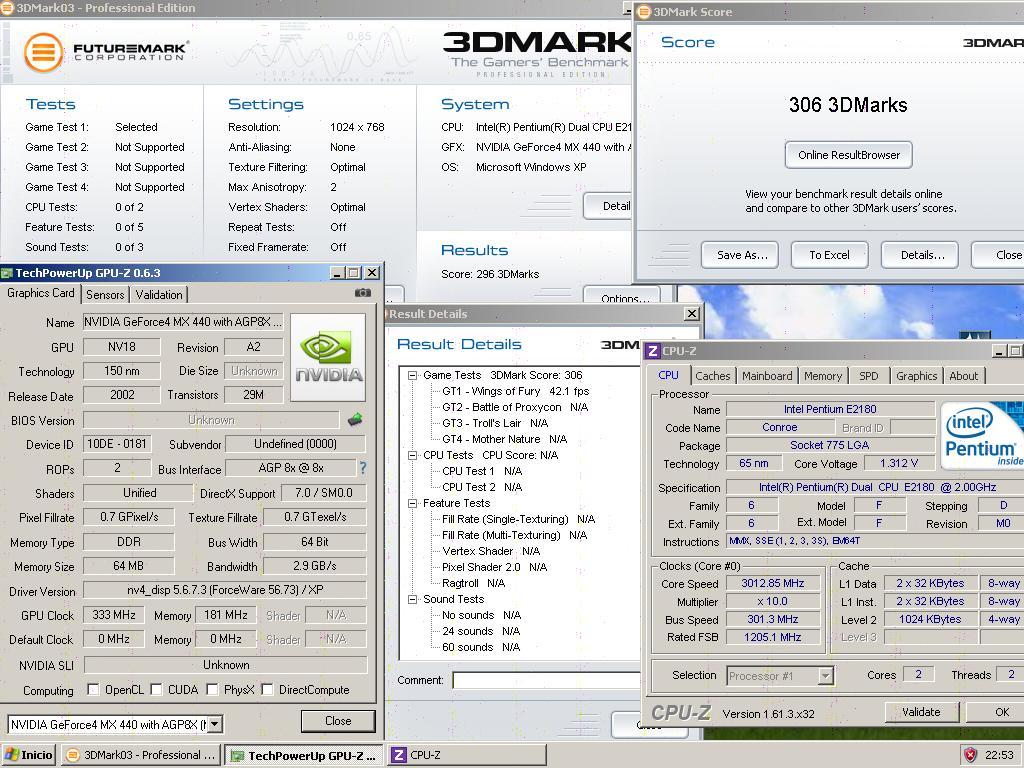Viewport: 1024px width, 768px height.
Task: Enable the OpenCL checkbox
Action: (x=93, y=690)
